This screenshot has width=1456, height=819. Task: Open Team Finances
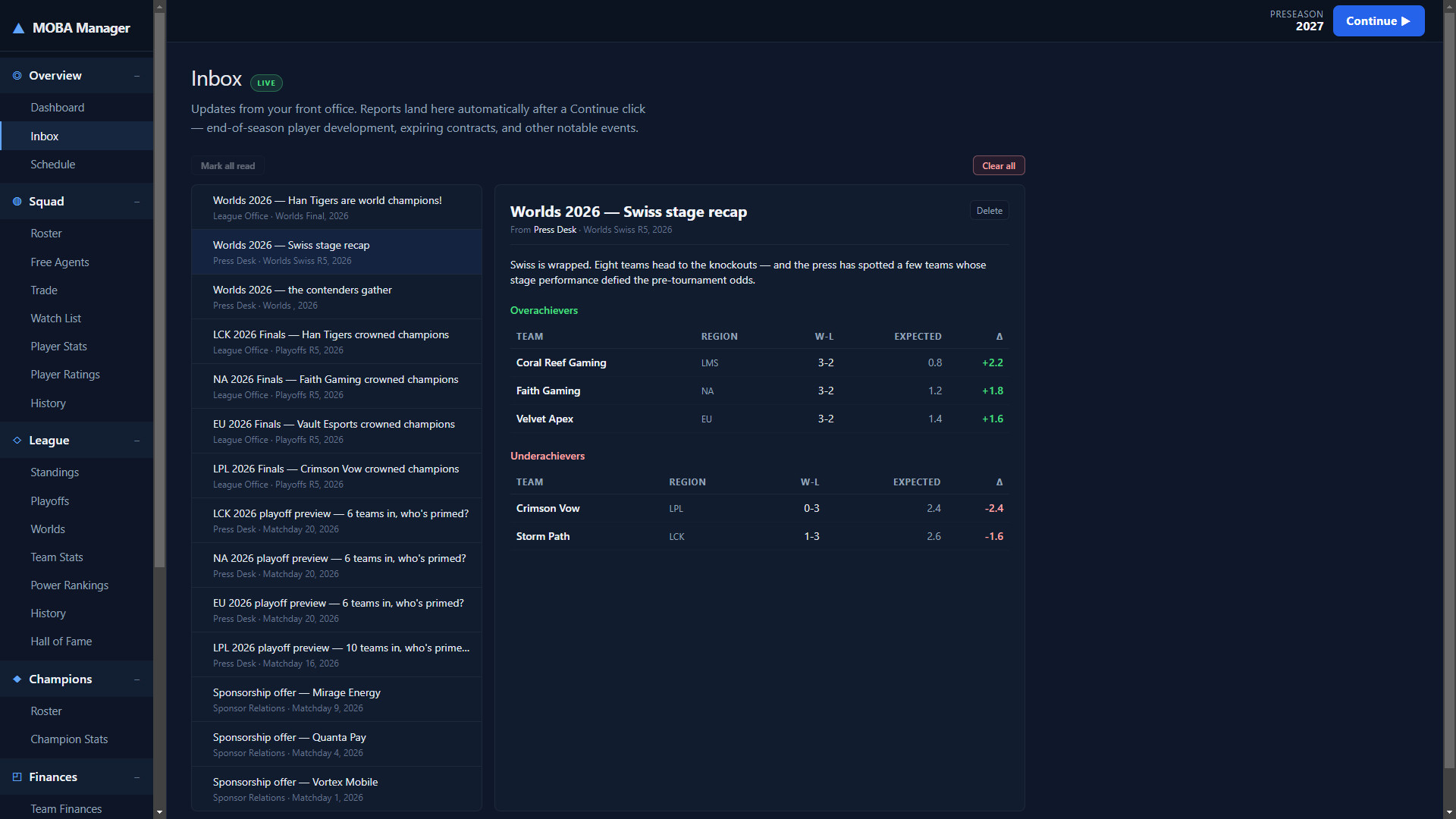coord(77,809)
